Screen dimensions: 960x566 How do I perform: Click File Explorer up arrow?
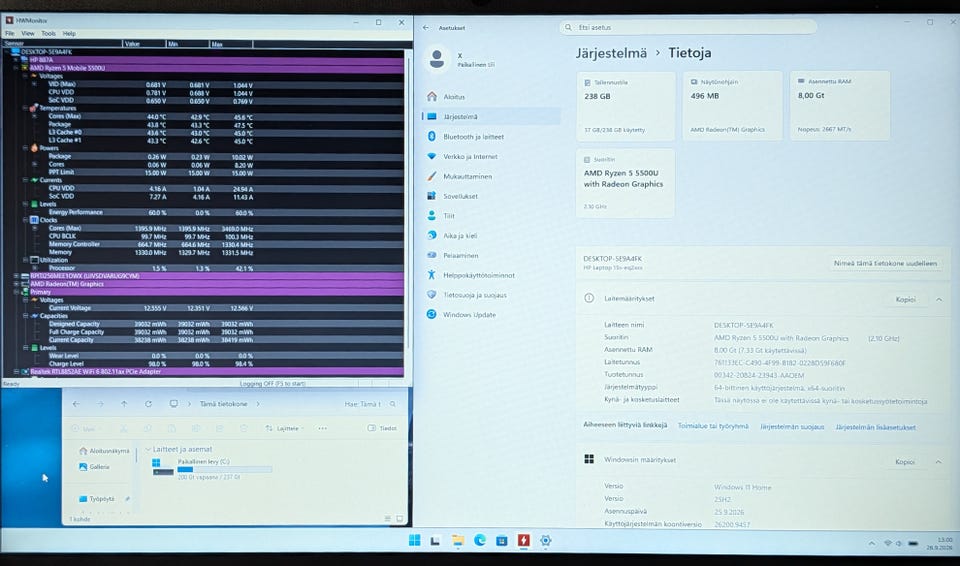coord(124,404)
